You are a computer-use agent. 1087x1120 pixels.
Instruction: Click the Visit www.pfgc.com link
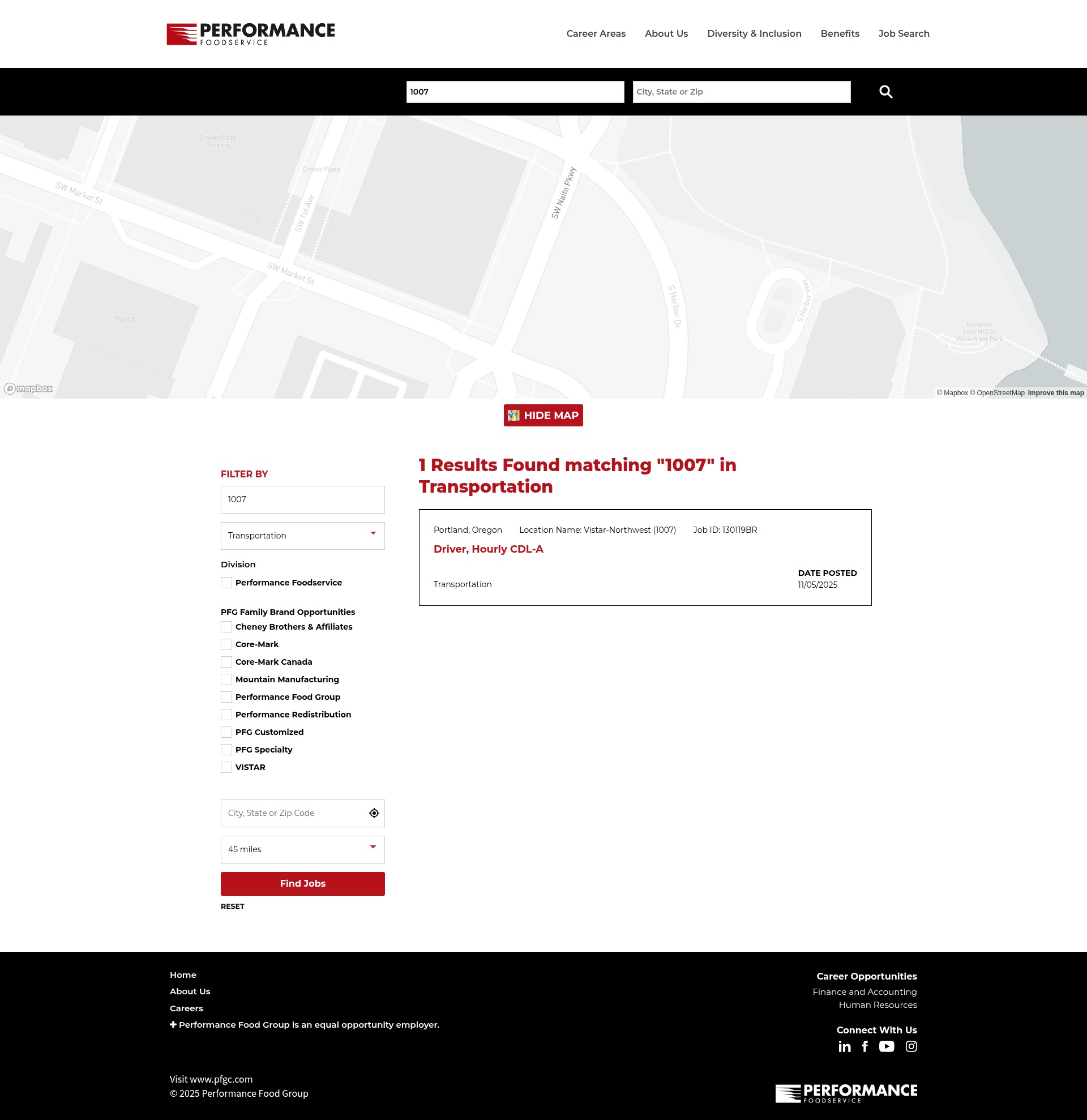click(211, 1079)
